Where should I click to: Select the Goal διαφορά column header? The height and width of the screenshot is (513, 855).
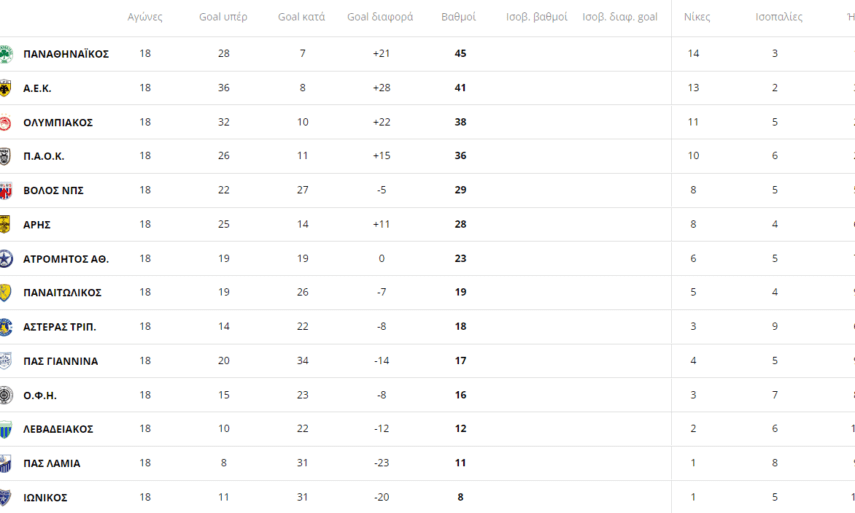pyautogui.click(x=380, y=17)
